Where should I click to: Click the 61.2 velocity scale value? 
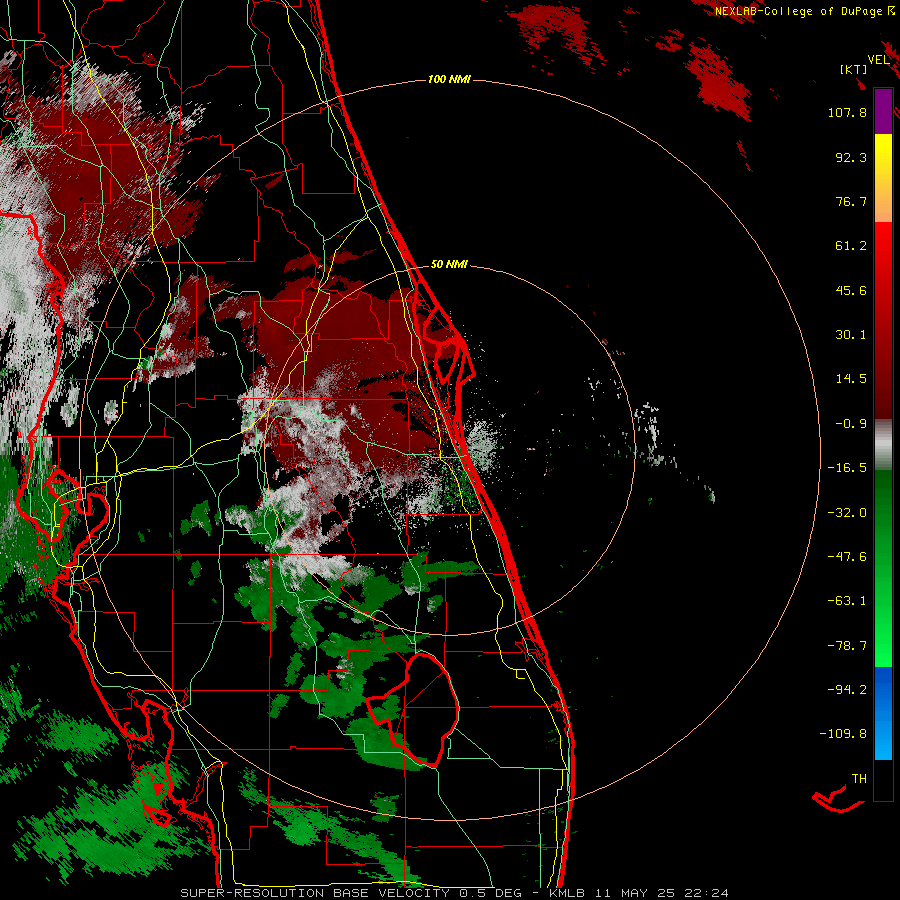[851, 246]
